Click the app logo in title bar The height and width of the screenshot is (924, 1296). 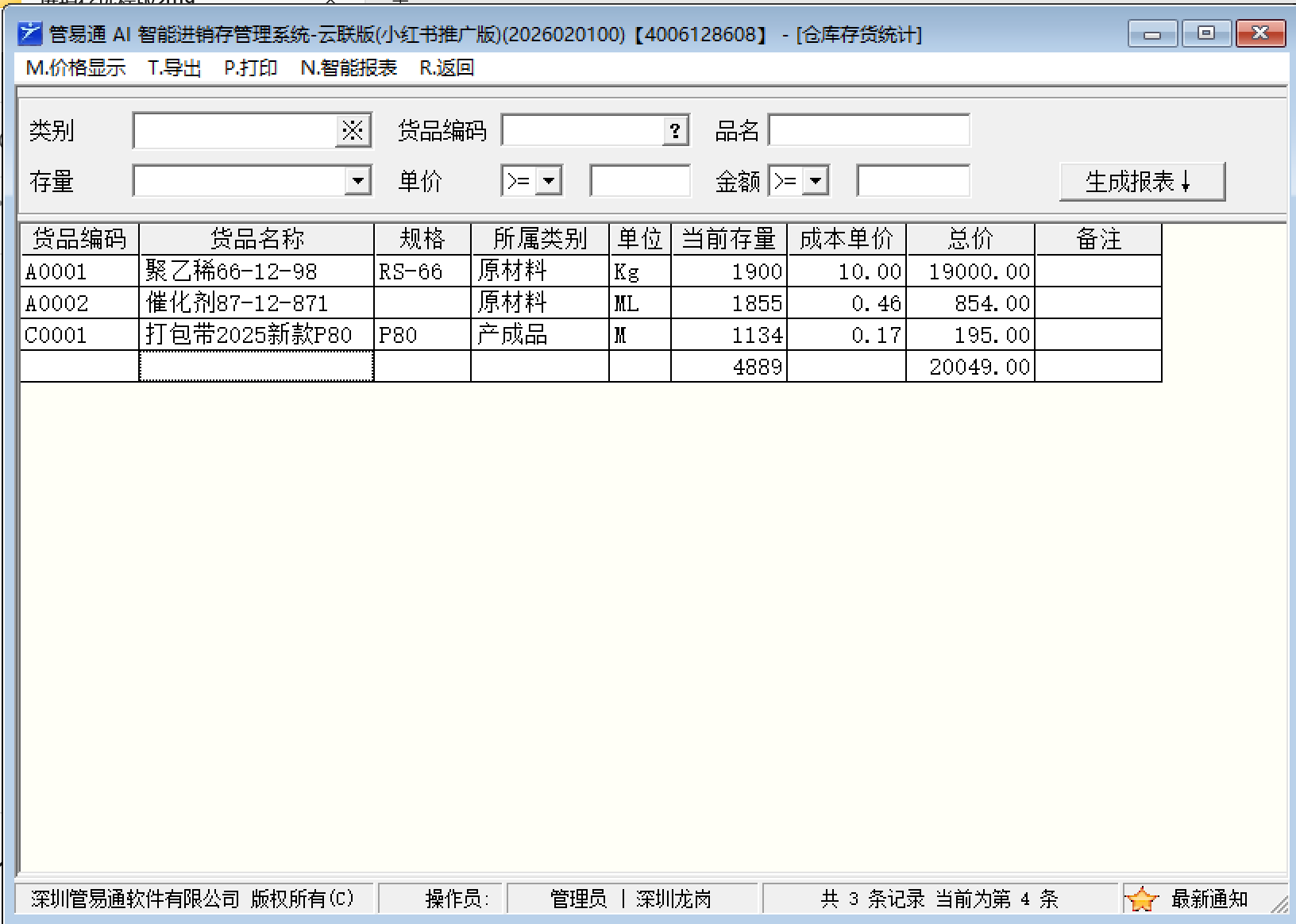click(29, 33)
